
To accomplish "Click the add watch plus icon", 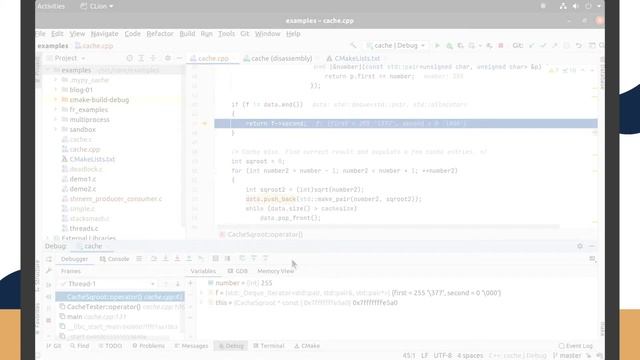I will click(x=190, y=283).
